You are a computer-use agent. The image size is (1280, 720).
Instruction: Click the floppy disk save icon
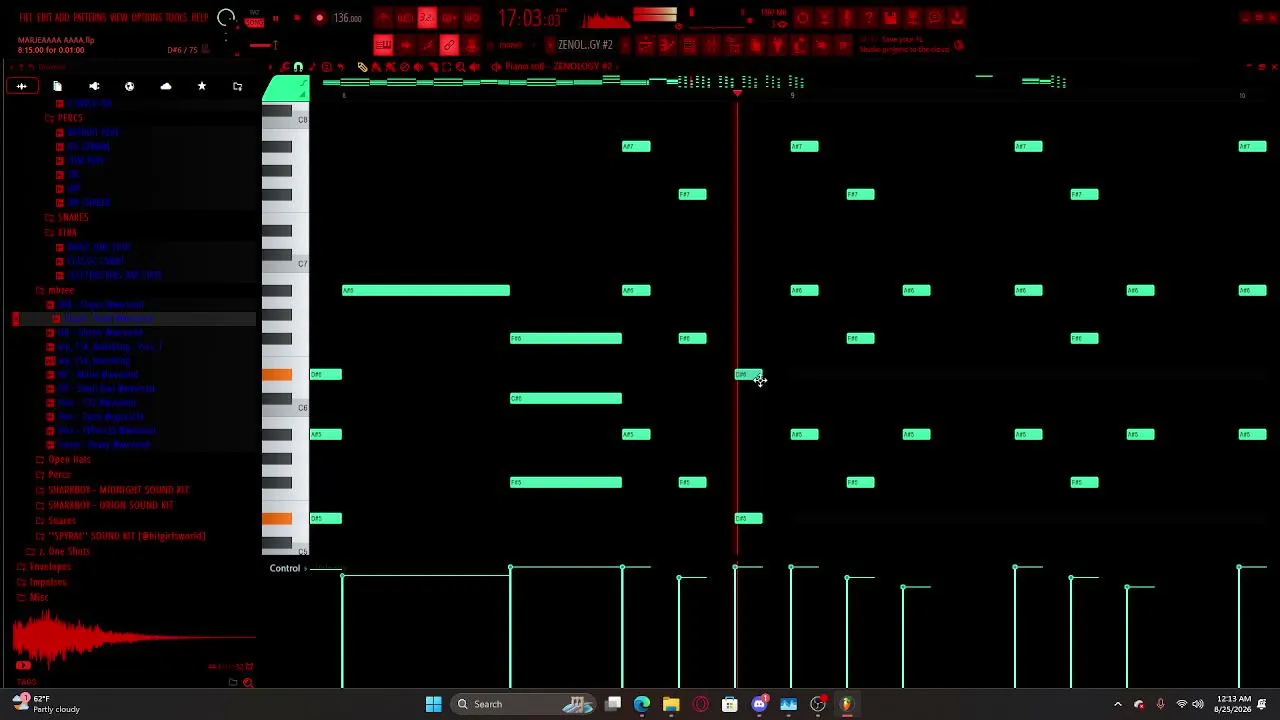(890, 18)
